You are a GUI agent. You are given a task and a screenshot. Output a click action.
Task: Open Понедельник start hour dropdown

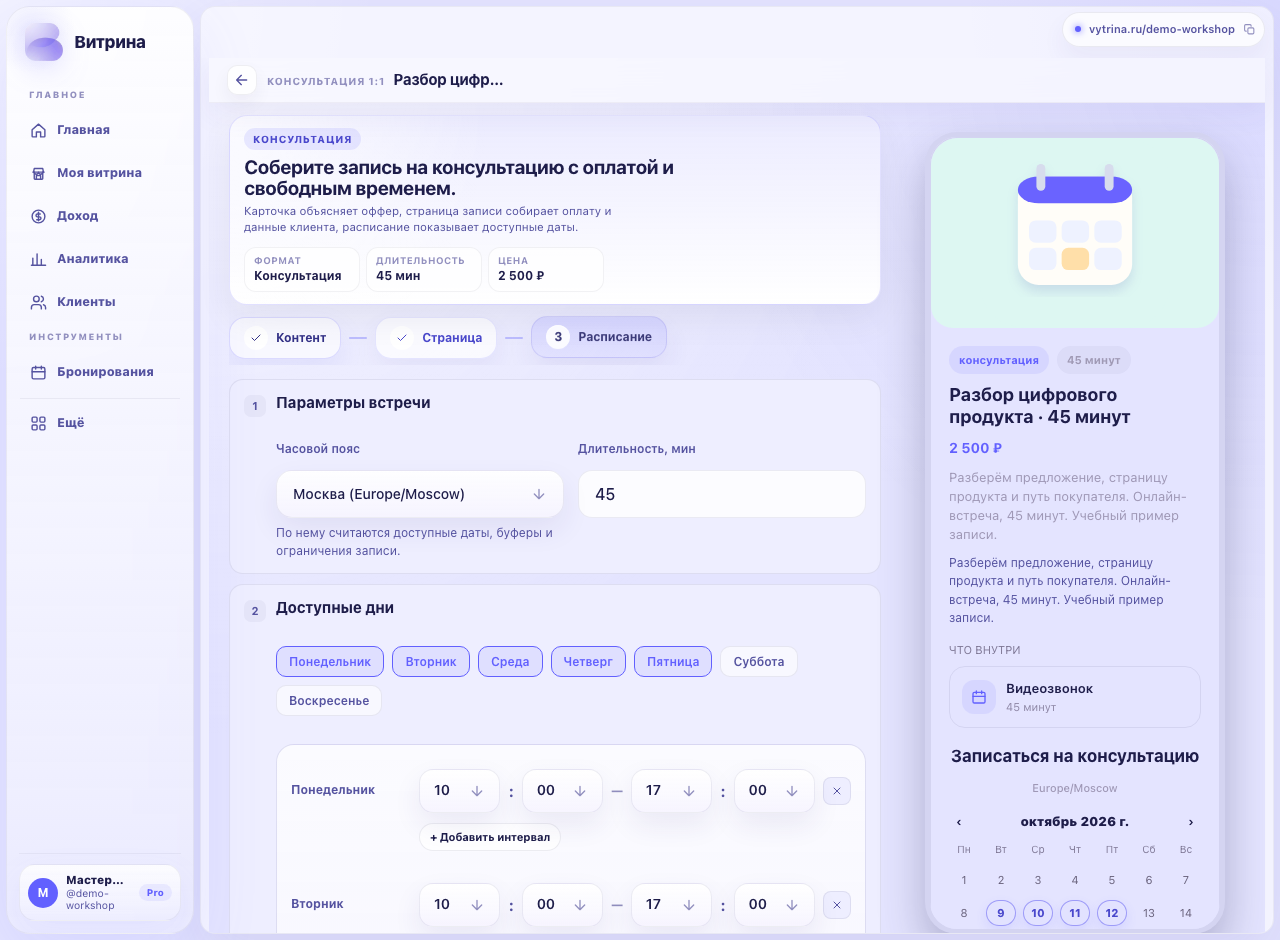(x=459, y=791)
